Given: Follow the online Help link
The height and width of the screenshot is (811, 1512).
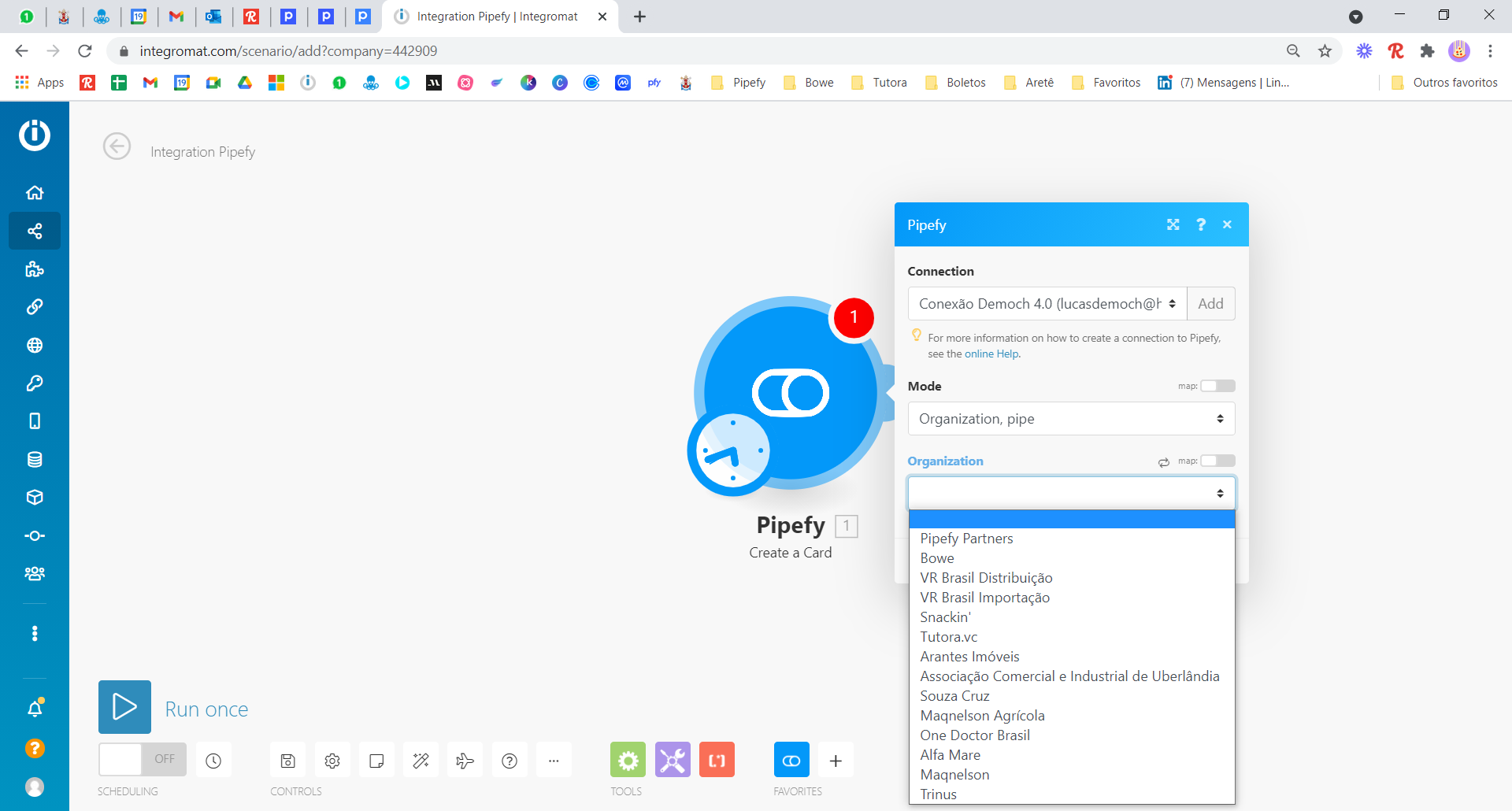Looking at the screenshot, I should (991, 354).
